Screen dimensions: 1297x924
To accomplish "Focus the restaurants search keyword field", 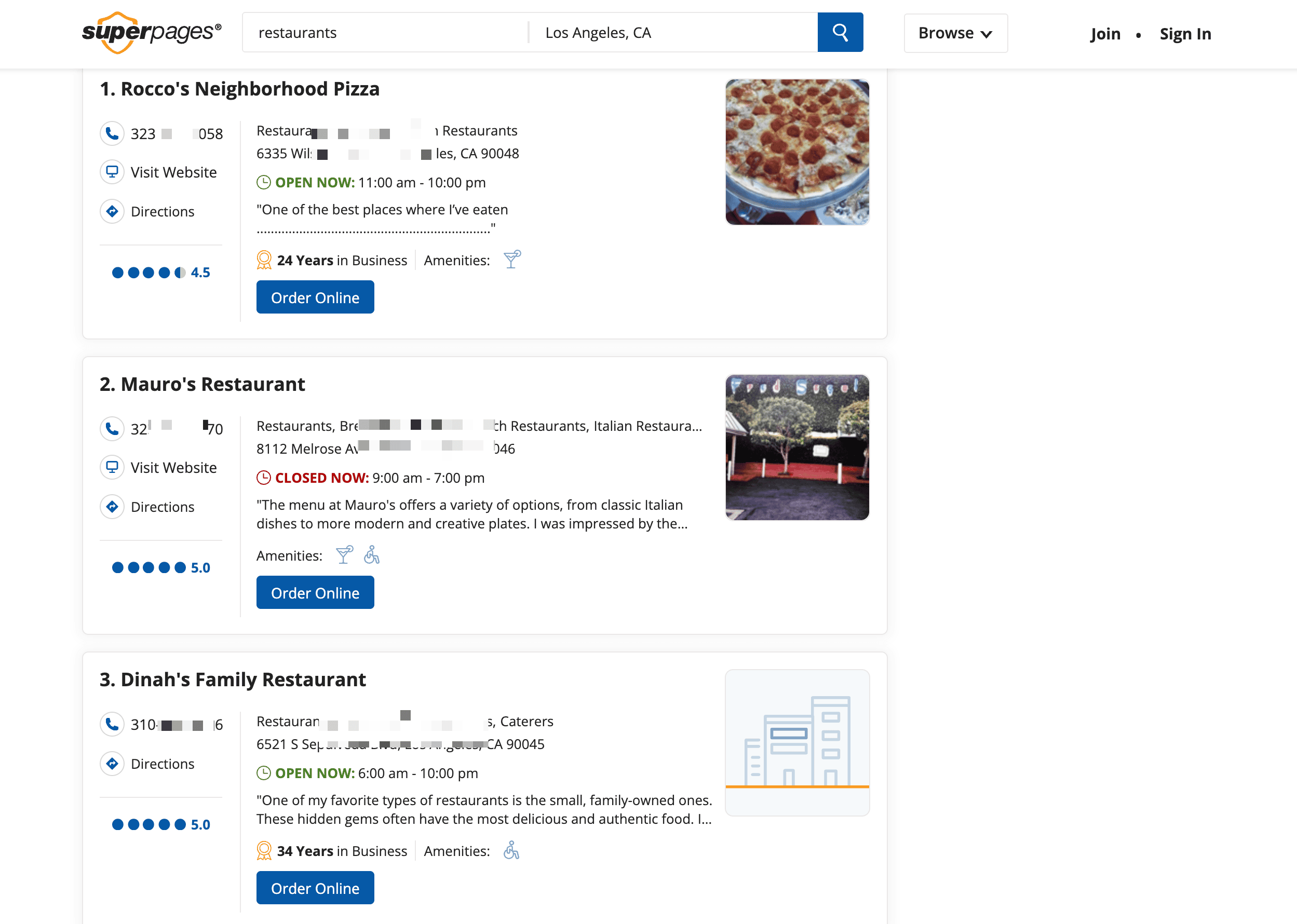I will (x=385, y=32).
